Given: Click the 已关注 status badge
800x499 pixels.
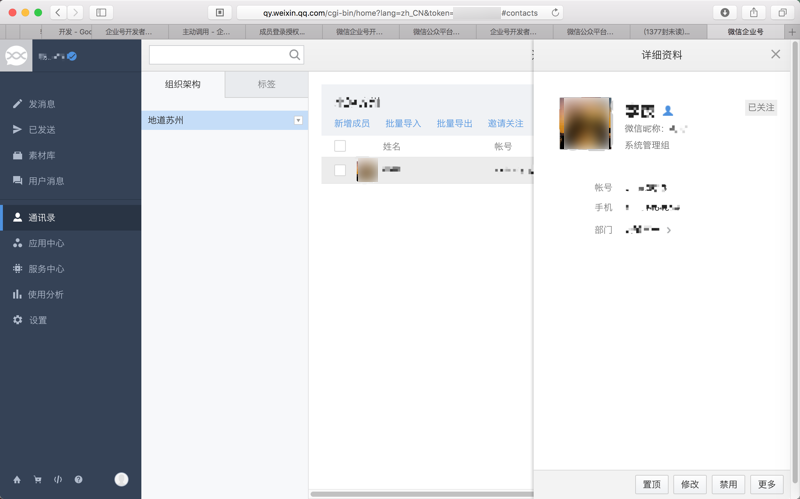Looking at the screenshot, I should tap(761, 107).
